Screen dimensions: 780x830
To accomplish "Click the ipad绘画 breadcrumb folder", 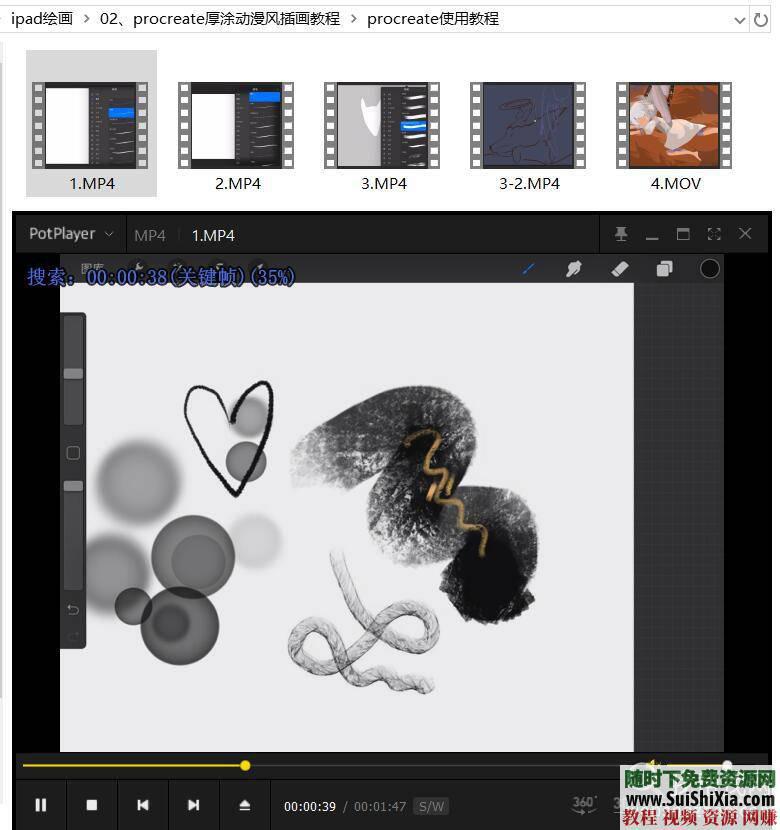I will (x=42, y=19).
